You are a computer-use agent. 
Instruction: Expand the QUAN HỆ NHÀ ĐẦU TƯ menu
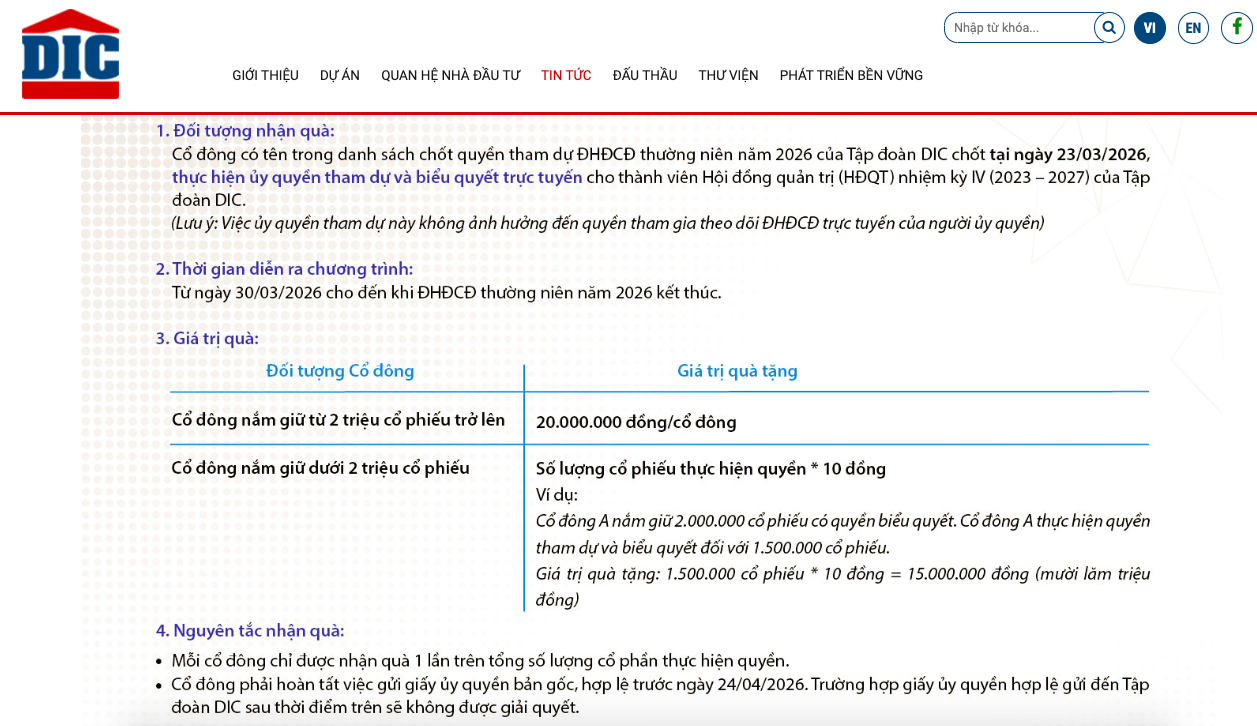tap(450, 75)
